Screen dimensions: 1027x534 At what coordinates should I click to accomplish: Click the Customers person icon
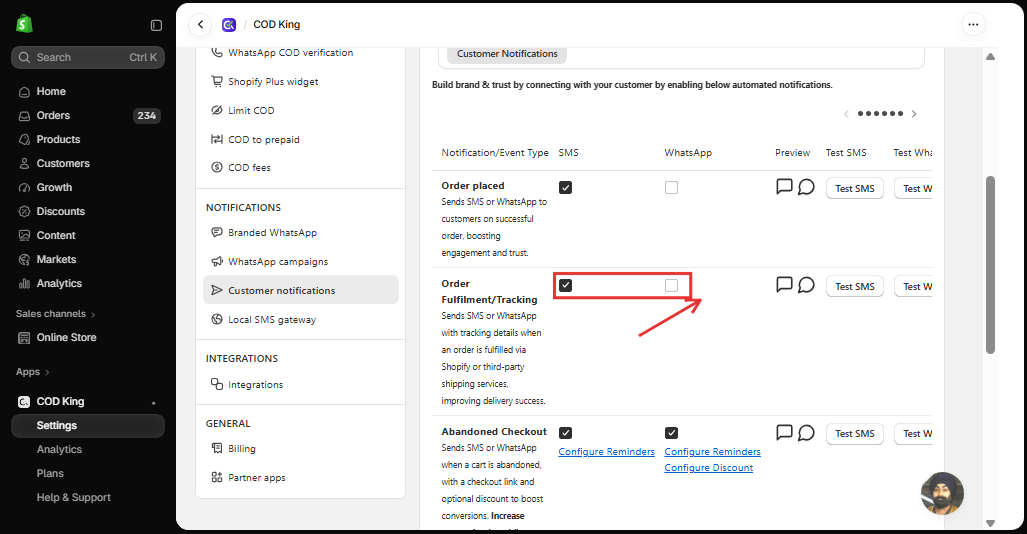[x=24, y=164]
